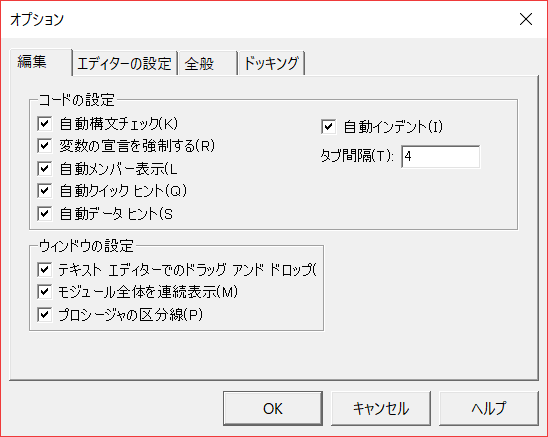Click the キャンセル button
The width and height of the screenshot is (548, 437).
coord(381,408)
